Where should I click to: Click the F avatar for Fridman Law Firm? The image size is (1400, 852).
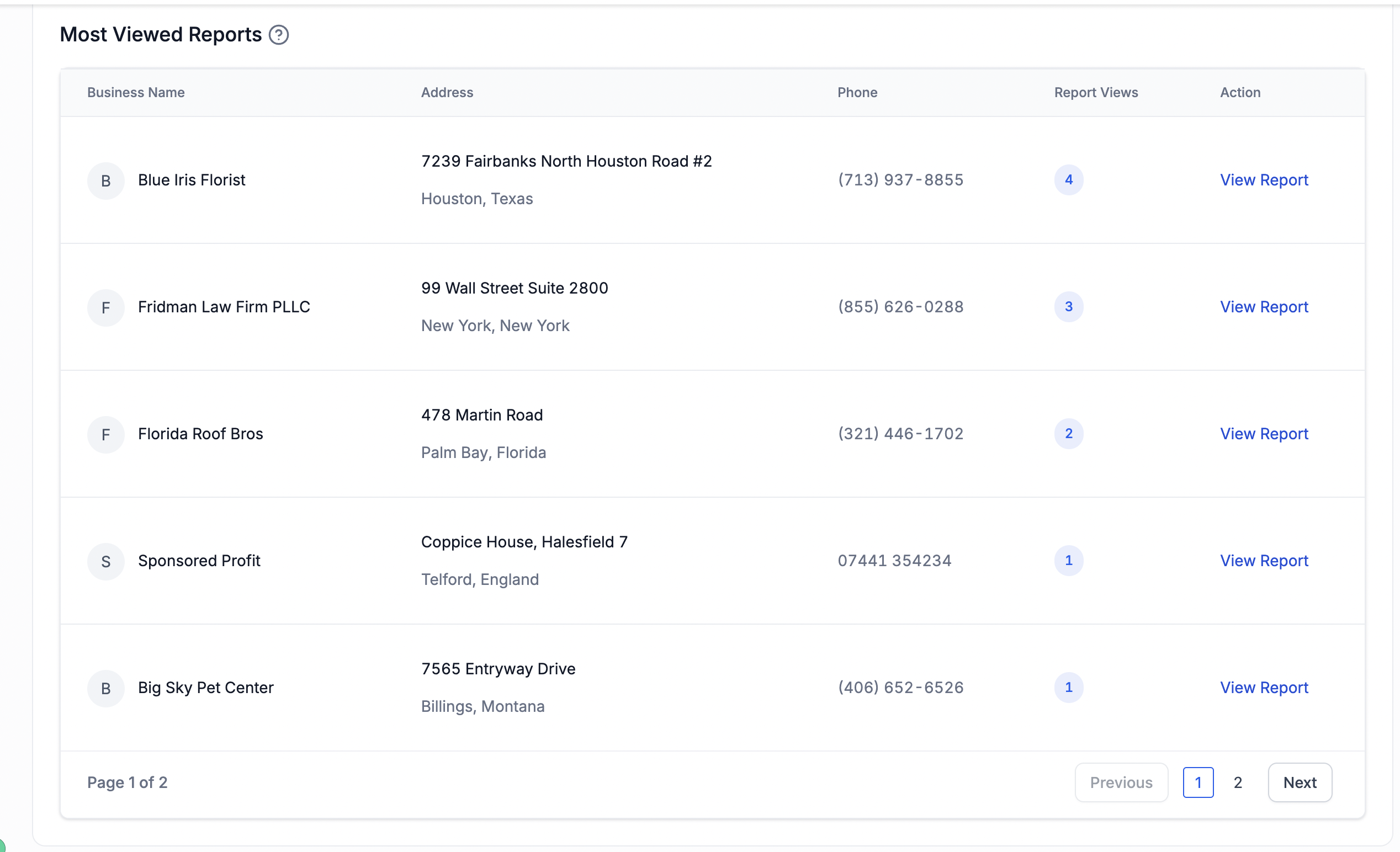pos(105,307)
